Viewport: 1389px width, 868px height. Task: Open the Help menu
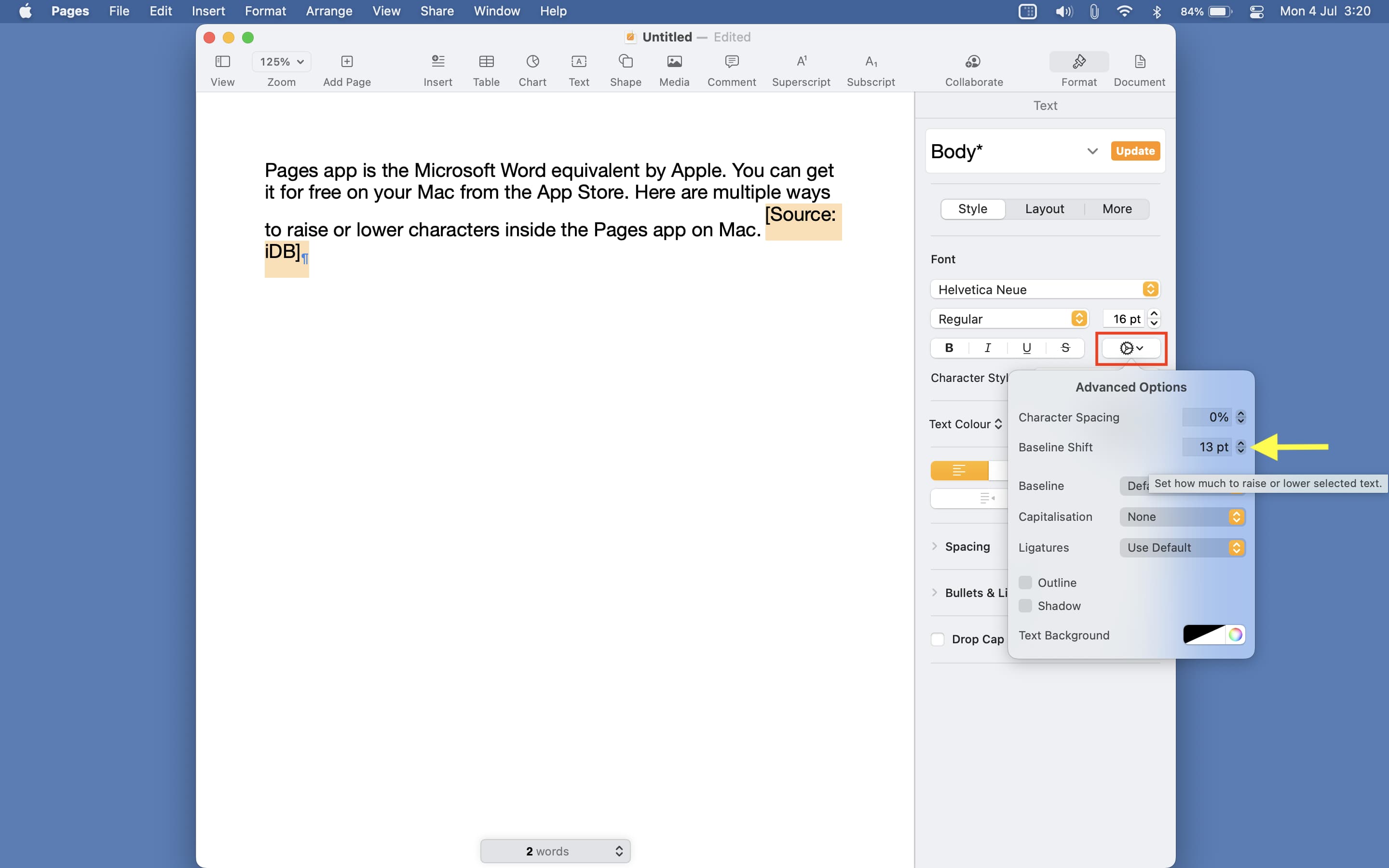point(553,11)
